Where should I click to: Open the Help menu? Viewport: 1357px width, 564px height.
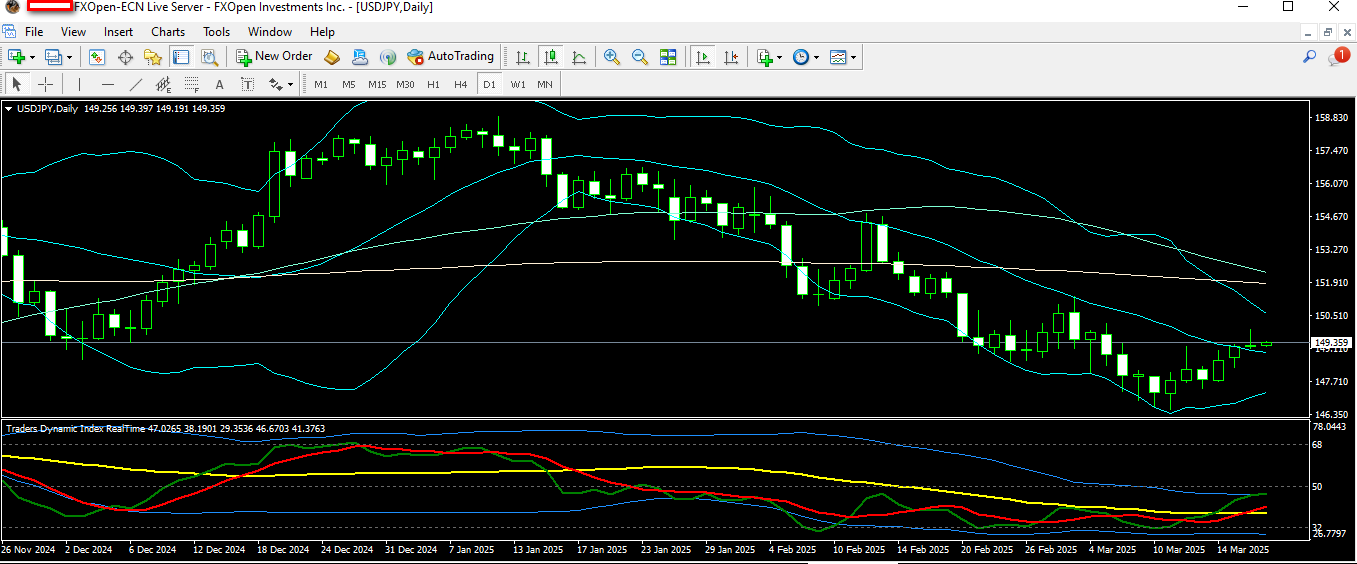[323, 31]
